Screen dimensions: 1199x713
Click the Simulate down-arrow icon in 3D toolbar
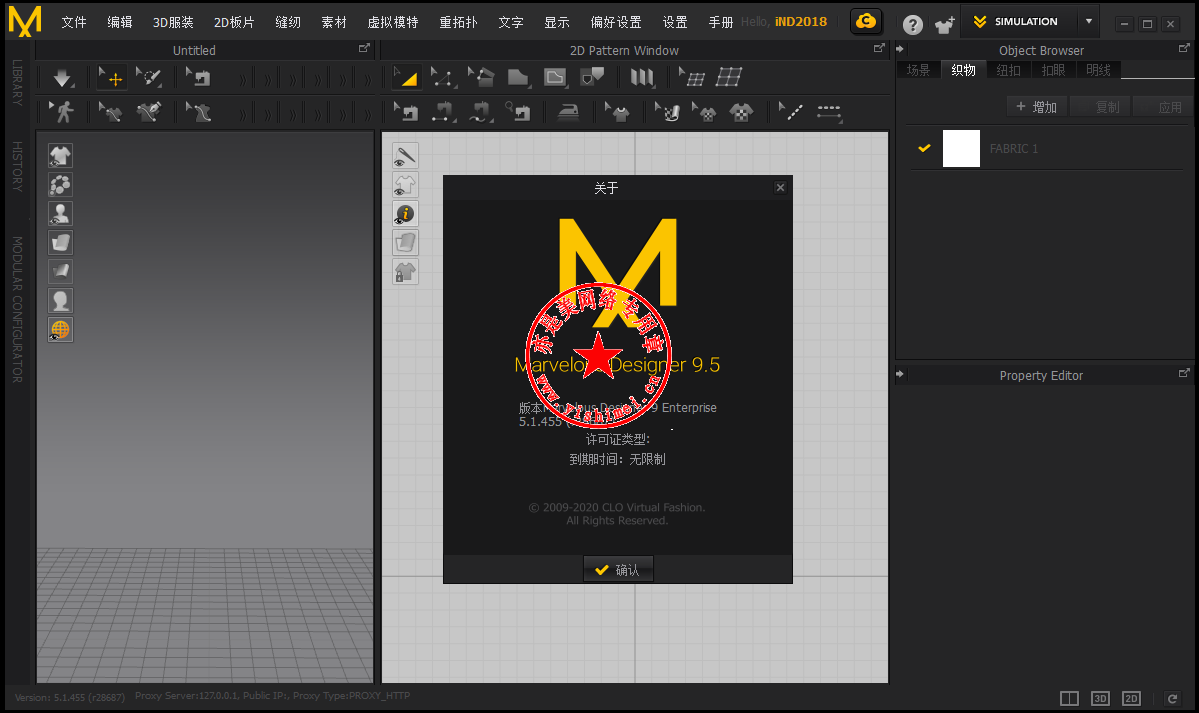63,77
